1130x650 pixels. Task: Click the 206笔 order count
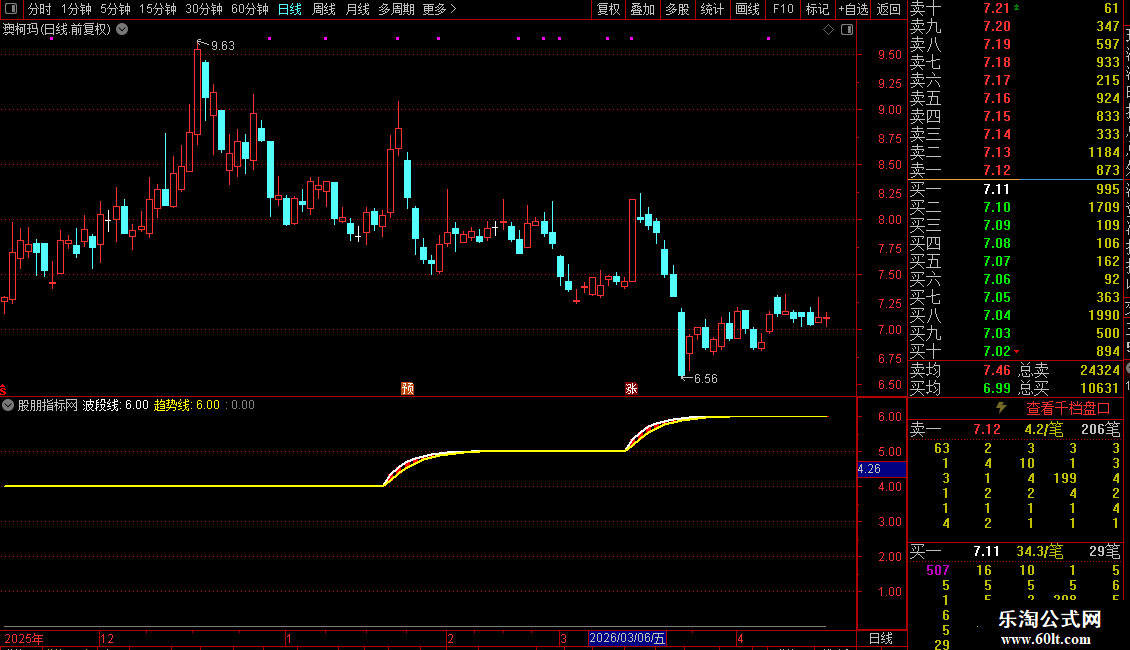click(x=1100, y=429)
